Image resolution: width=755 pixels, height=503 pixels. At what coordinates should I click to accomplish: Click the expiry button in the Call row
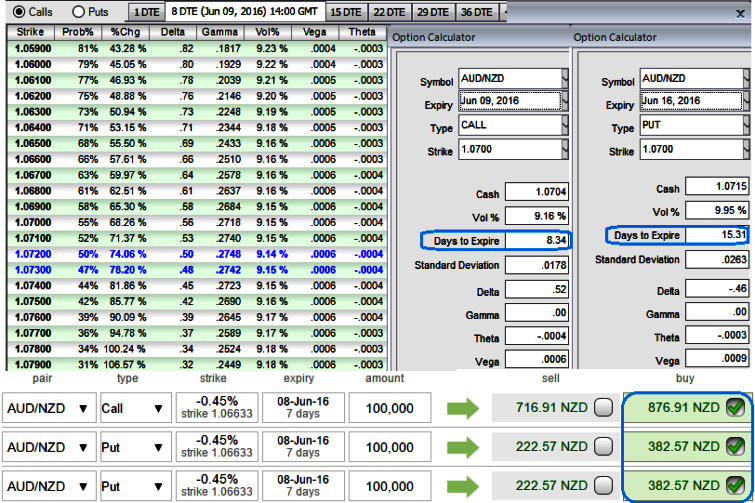coord(301,408)
